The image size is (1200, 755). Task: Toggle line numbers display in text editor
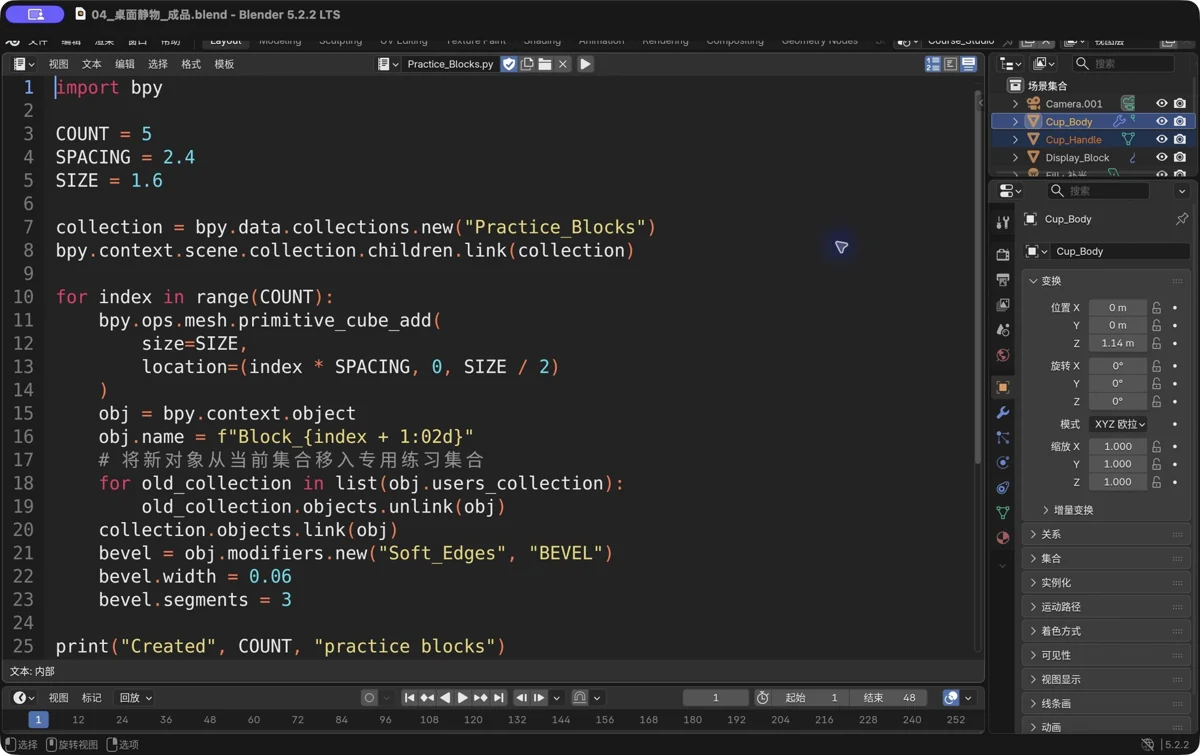coord(933,64)
